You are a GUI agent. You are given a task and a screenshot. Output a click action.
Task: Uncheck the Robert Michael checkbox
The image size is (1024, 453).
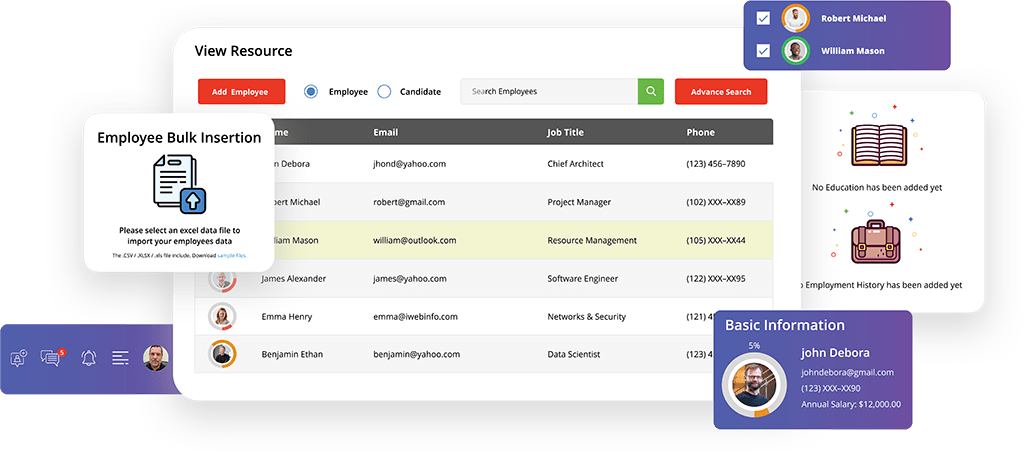[763, 18]
